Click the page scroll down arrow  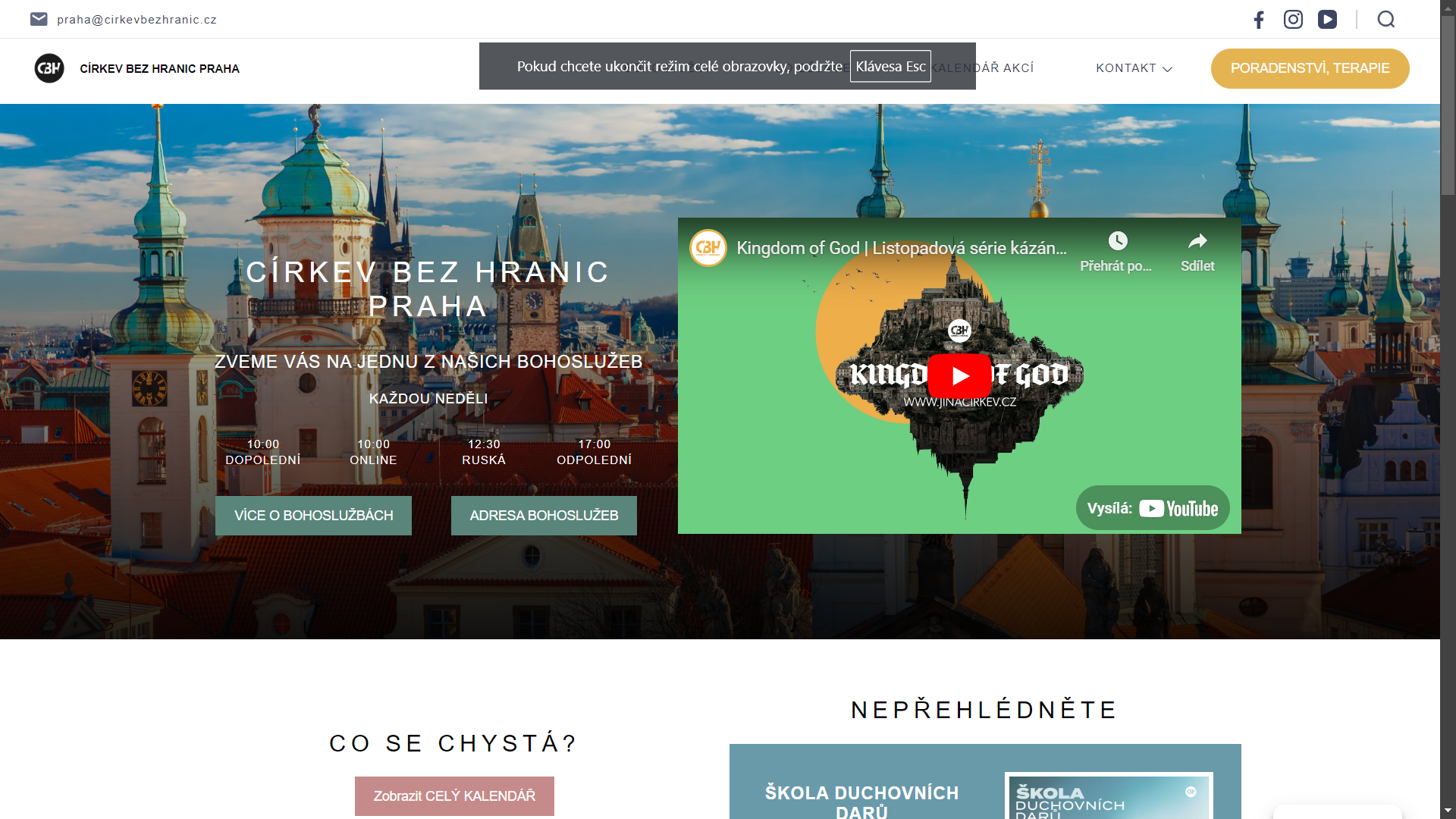[x=1448, y=811]
